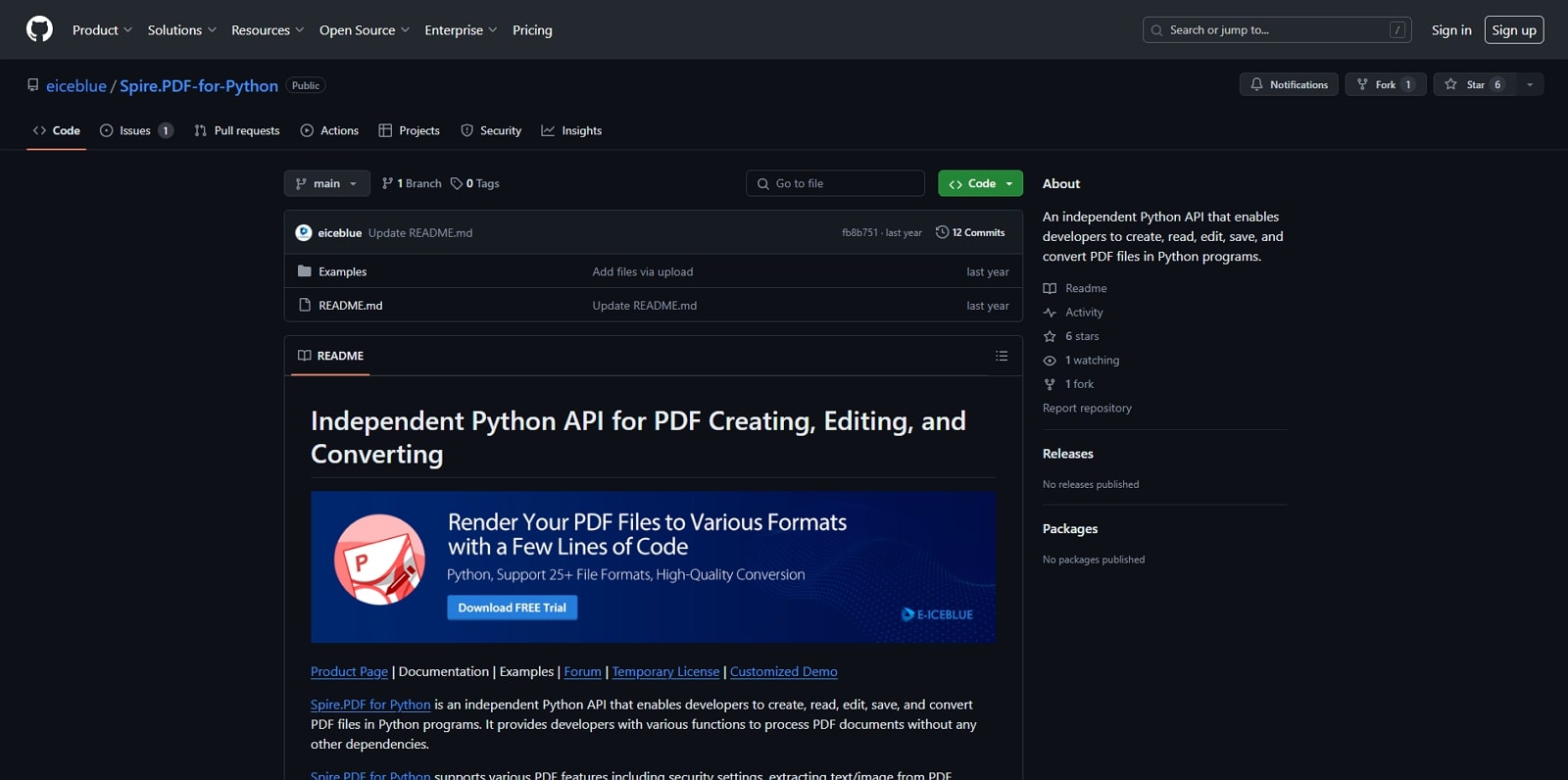The height and width of the screenshot is (780, 1568).
Task: Expand the Product menu
Action: point(102,30)
